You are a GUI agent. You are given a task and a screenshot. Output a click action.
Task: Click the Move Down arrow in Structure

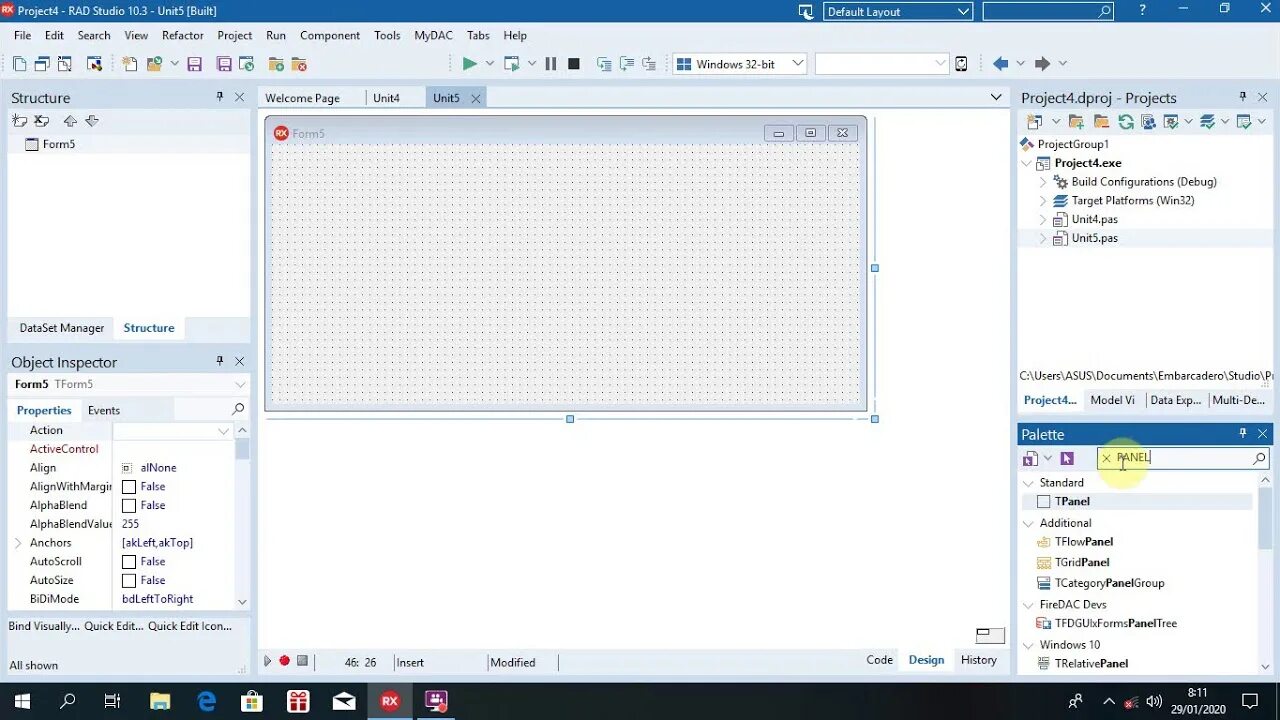[92, 121]
